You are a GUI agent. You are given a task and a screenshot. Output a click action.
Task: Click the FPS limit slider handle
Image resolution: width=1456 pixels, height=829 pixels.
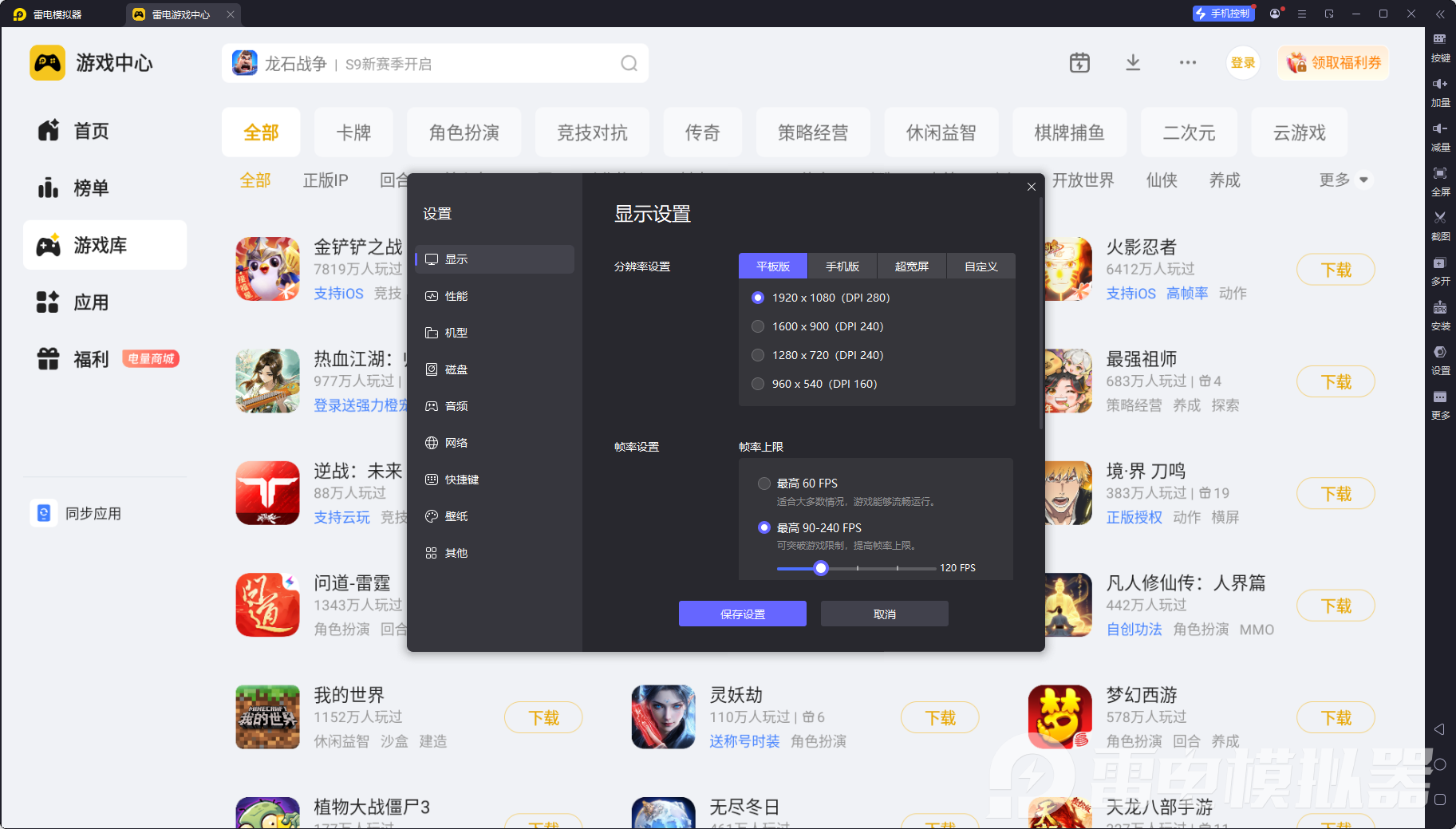[821, 568]
